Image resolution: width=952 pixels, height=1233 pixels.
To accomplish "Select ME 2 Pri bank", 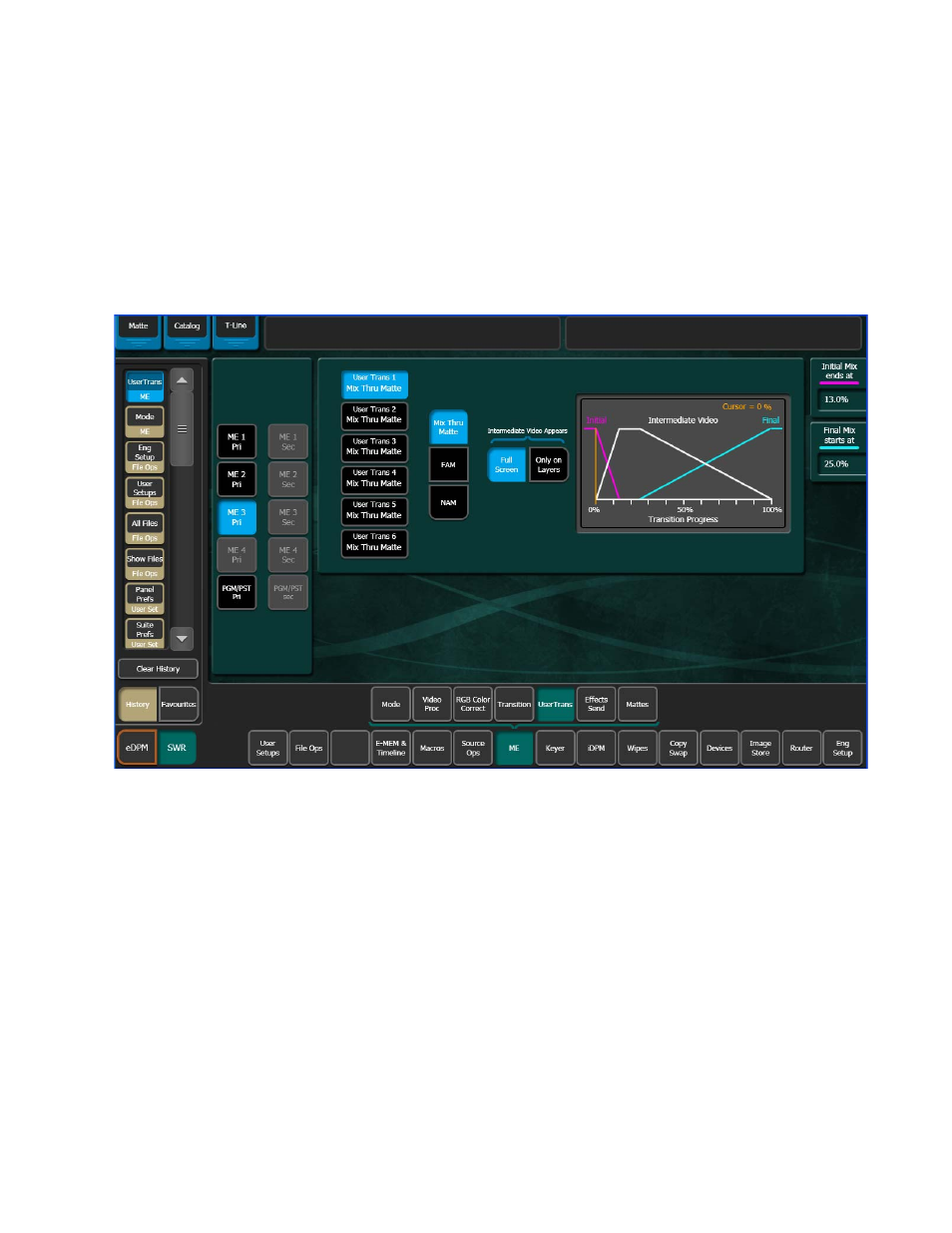I will (237, 479).
